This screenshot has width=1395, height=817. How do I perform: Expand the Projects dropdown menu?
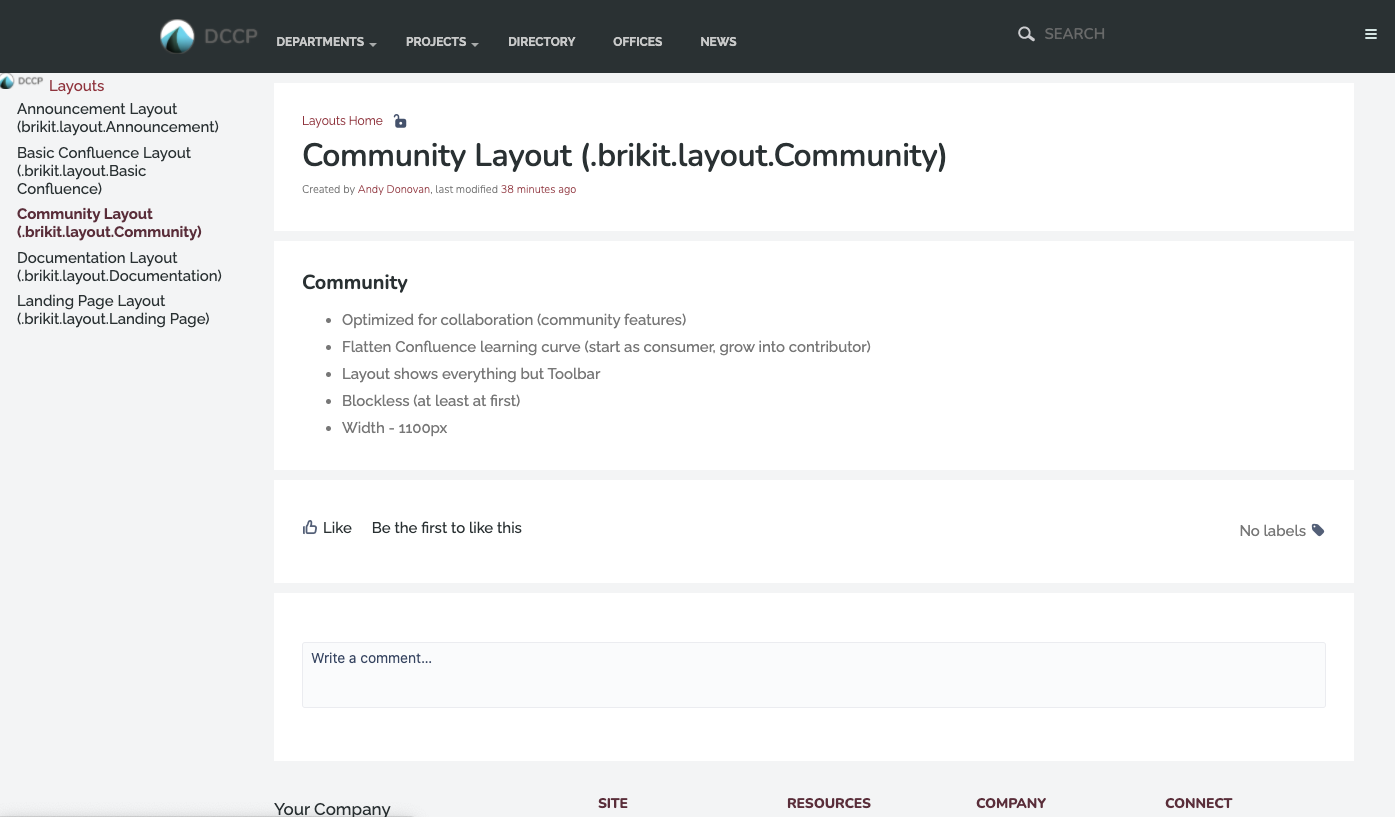(442, 42)
